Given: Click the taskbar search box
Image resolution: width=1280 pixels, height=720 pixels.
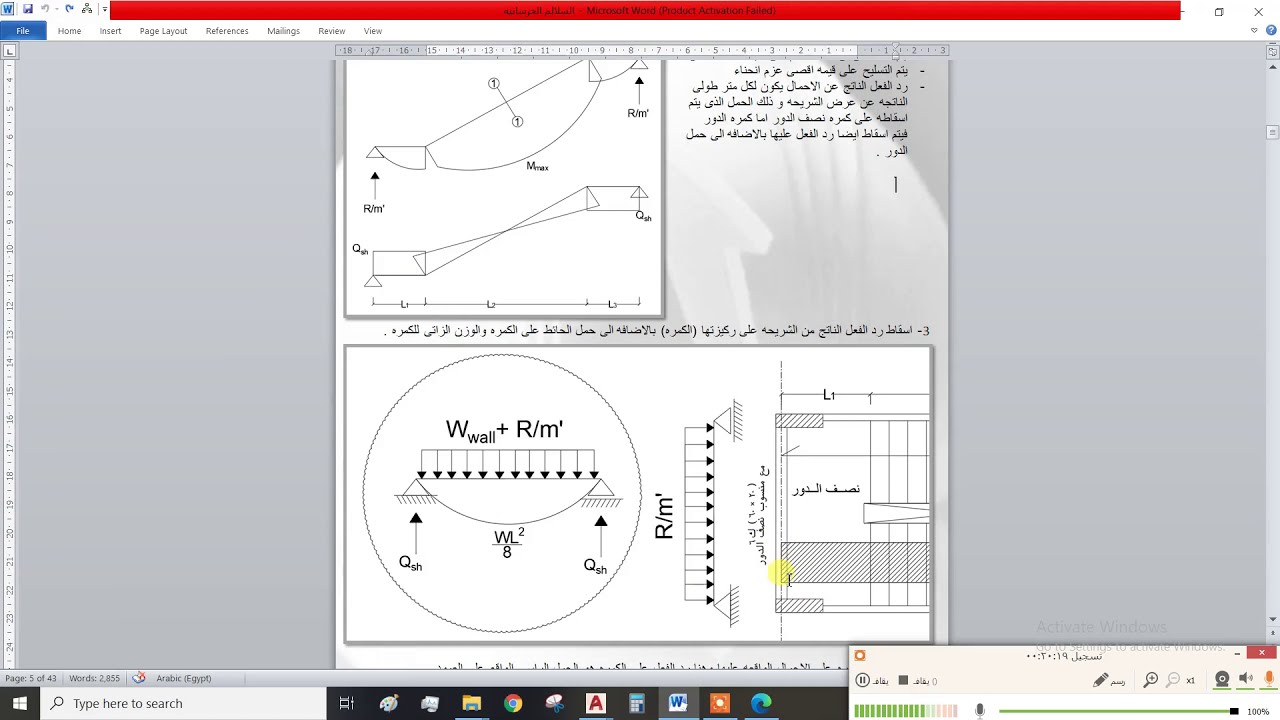Looking at the screenshot, I should coord(184,703).
